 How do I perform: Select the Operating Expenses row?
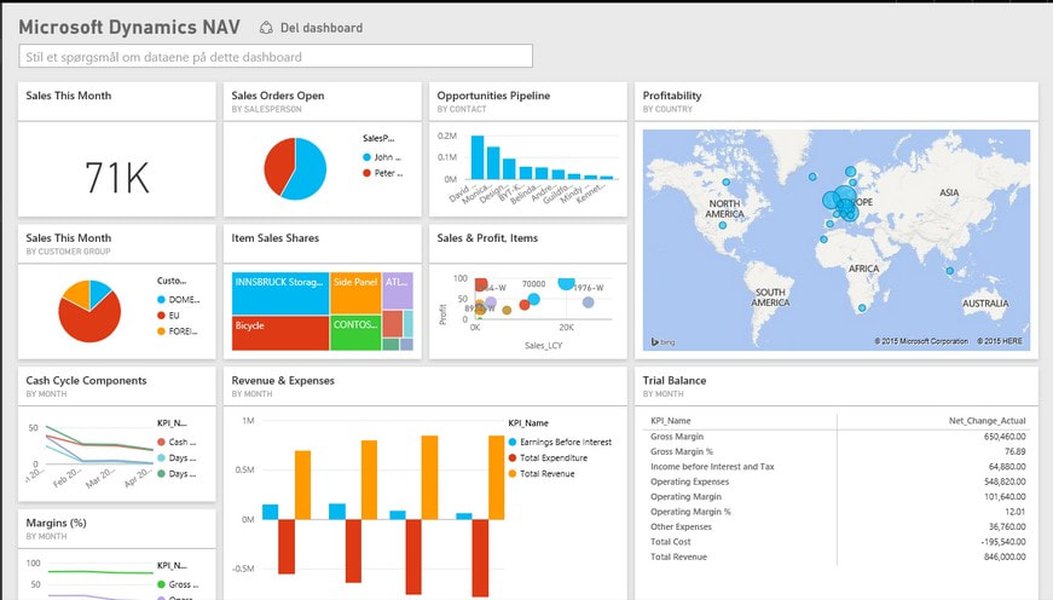pyautogui.click(x=837, y=482)
